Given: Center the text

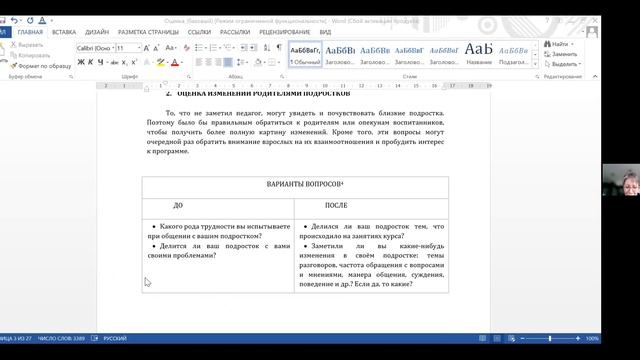Looking at the screenshot, I should 209,62.
